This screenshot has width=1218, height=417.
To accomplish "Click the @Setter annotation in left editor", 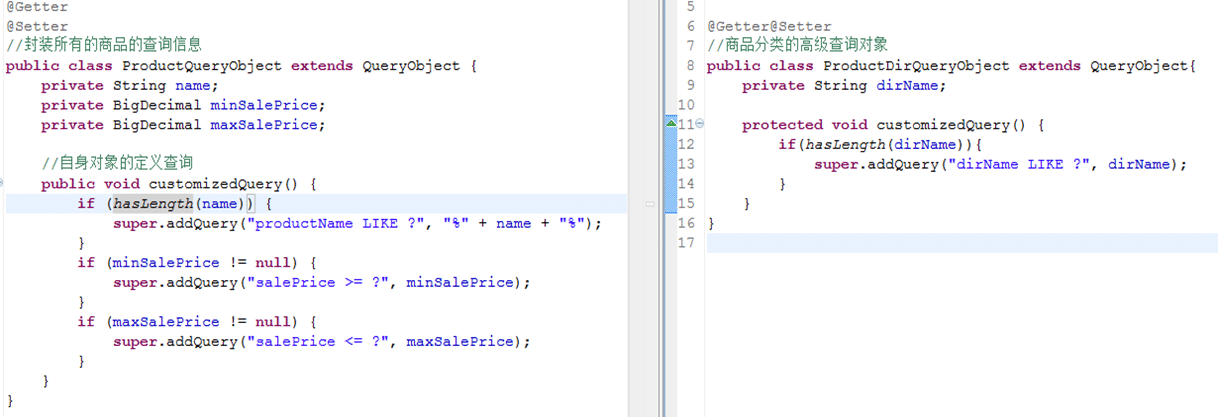I will (37, 26).
